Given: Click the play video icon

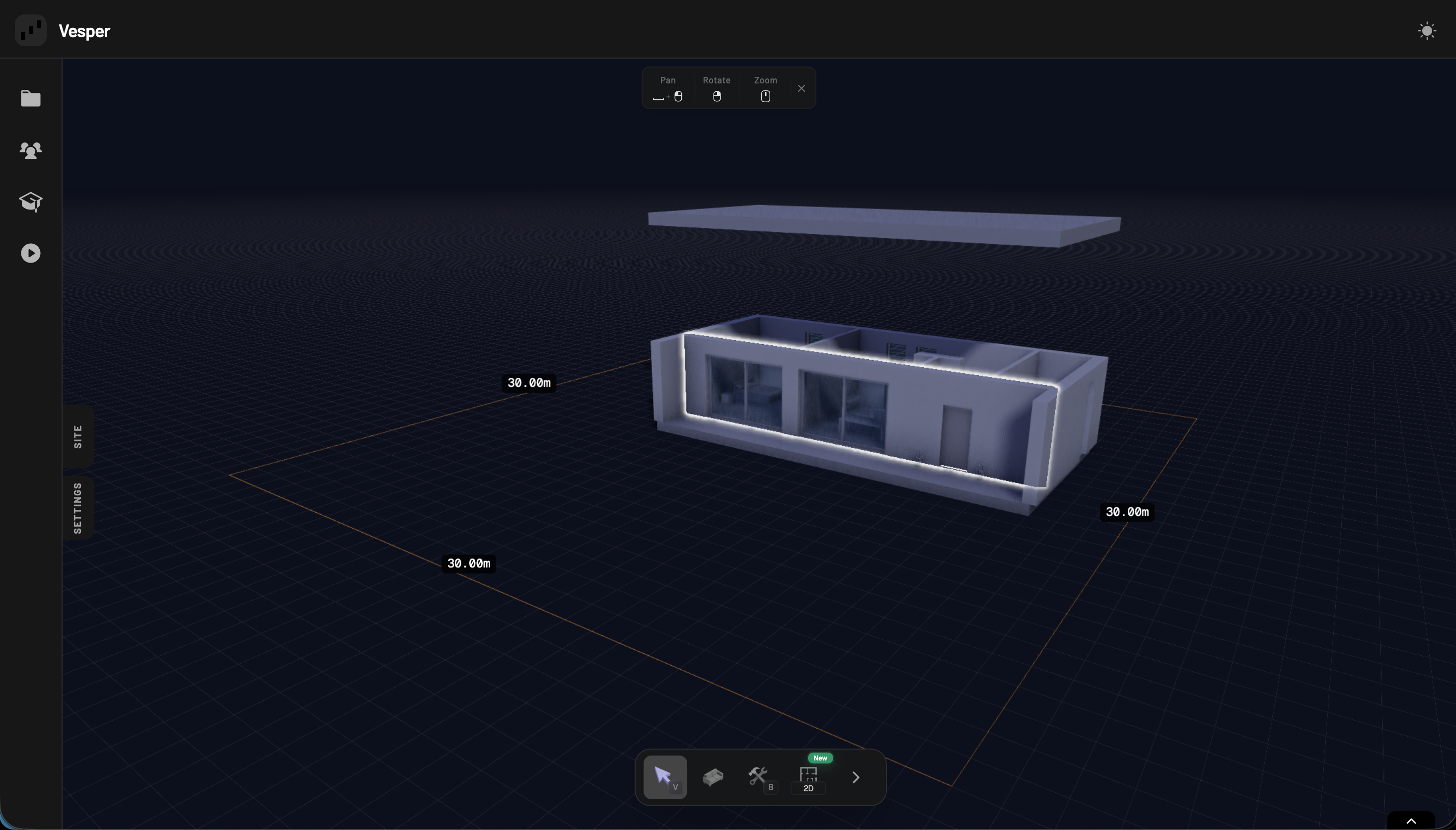Looking at the screenshot, I should 31,253.
